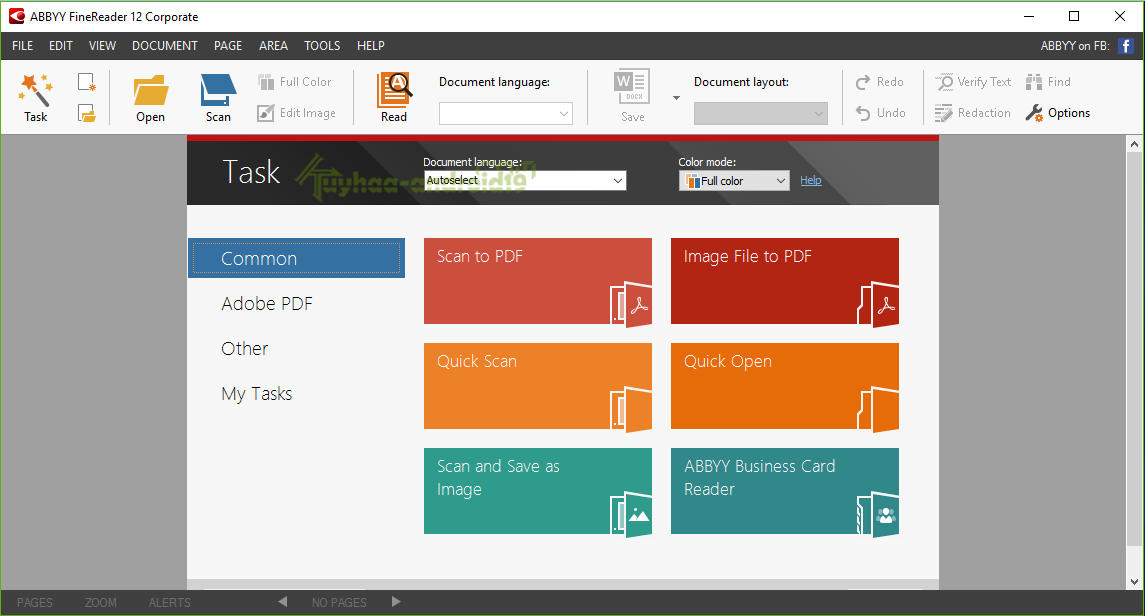
Task: Expand the Save format dropdown arrow
Action: point(676,98)
